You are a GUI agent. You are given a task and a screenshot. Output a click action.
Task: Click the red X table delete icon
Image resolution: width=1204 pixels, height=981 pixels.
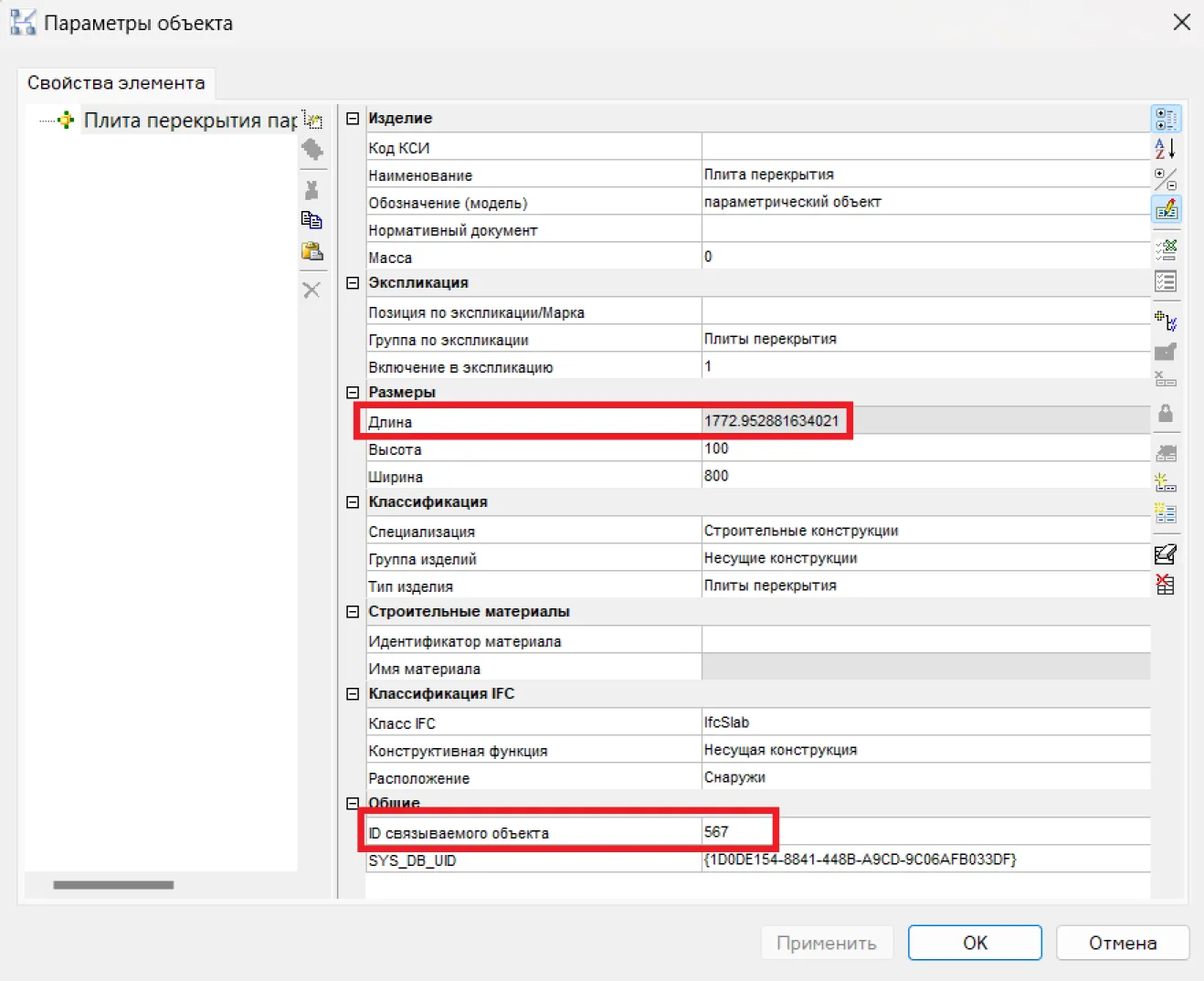(x=1166, y=585)
